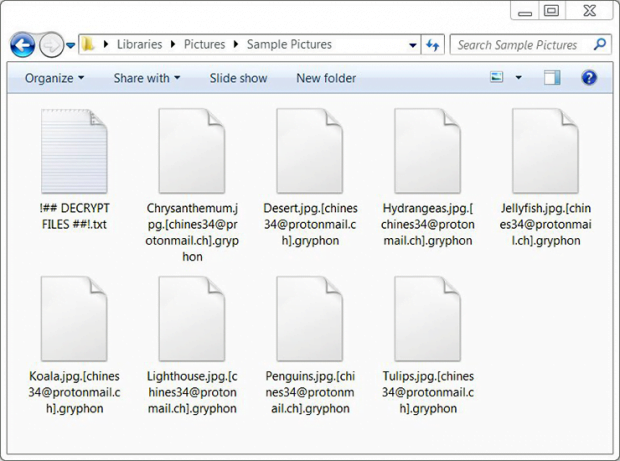
Task: Open the Share with menu
Action: [x=147, y=78]
